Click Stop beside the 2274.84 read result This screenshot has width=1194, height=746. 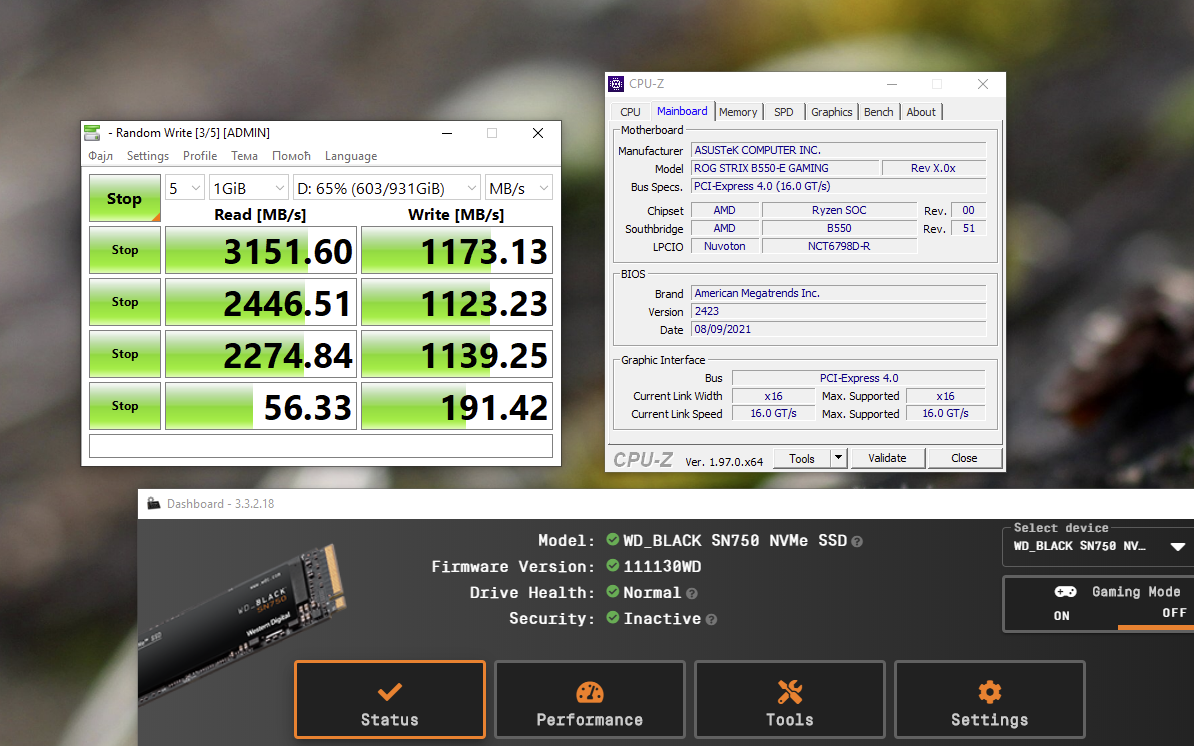click(x=125, y=353)
